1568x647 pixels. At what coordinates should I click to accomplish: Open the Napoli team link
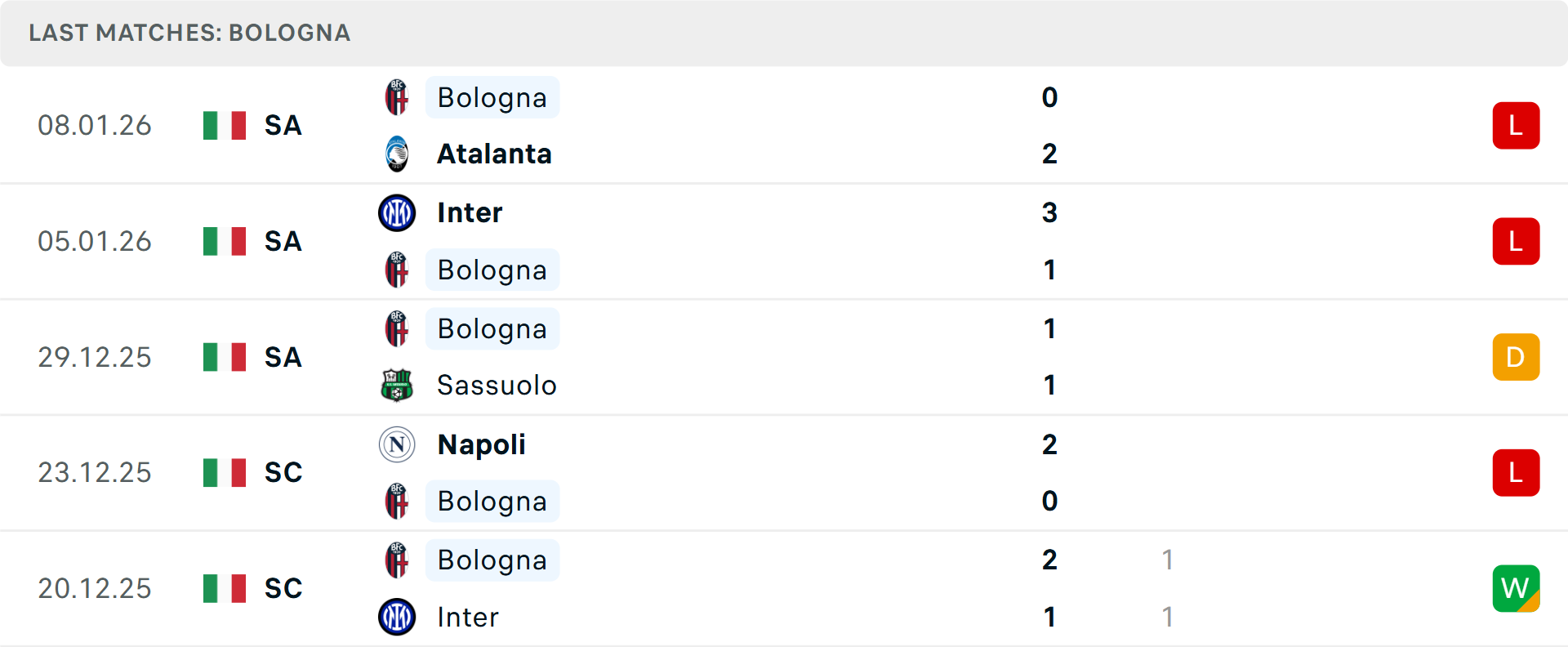click(482, 444)
